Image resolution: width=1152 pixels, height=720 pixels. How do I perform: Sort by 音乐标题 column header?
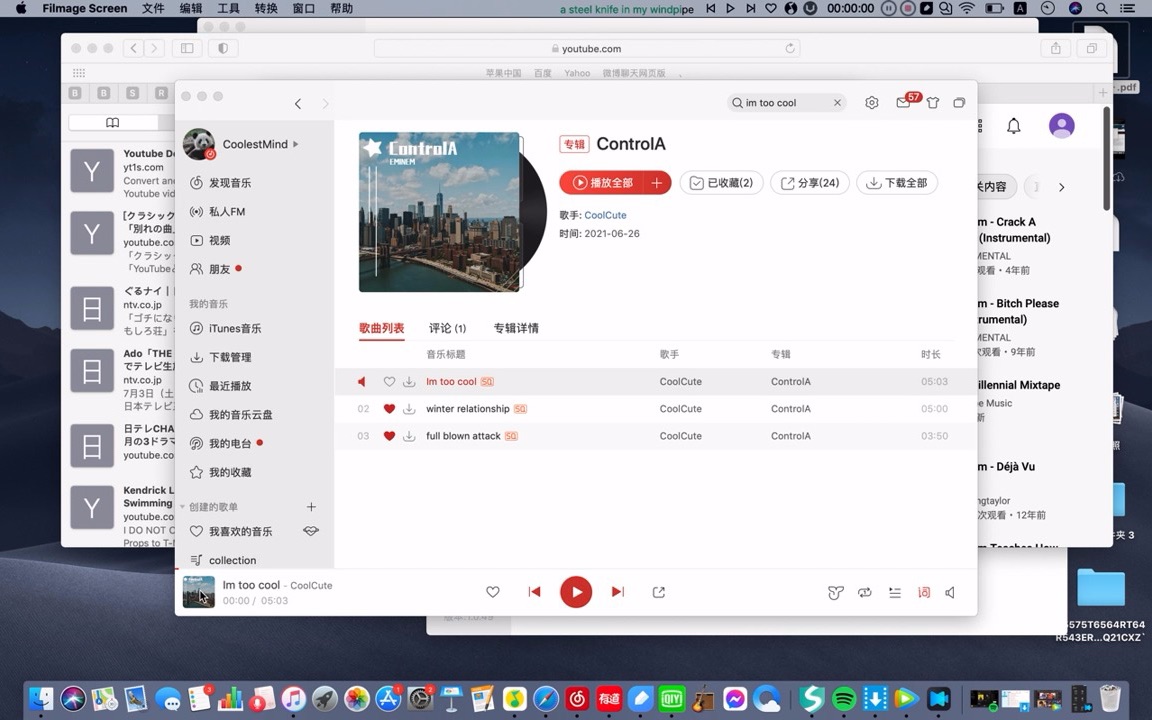(446, 354)
